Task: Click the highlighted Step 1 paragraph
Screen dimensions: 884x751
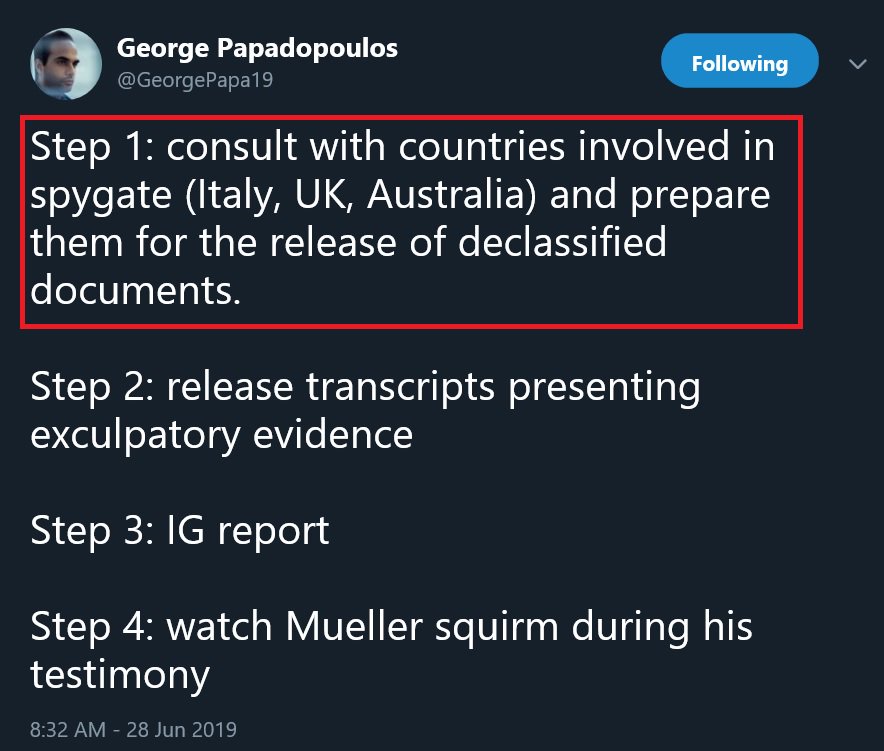Action: (x=410, y=220)
